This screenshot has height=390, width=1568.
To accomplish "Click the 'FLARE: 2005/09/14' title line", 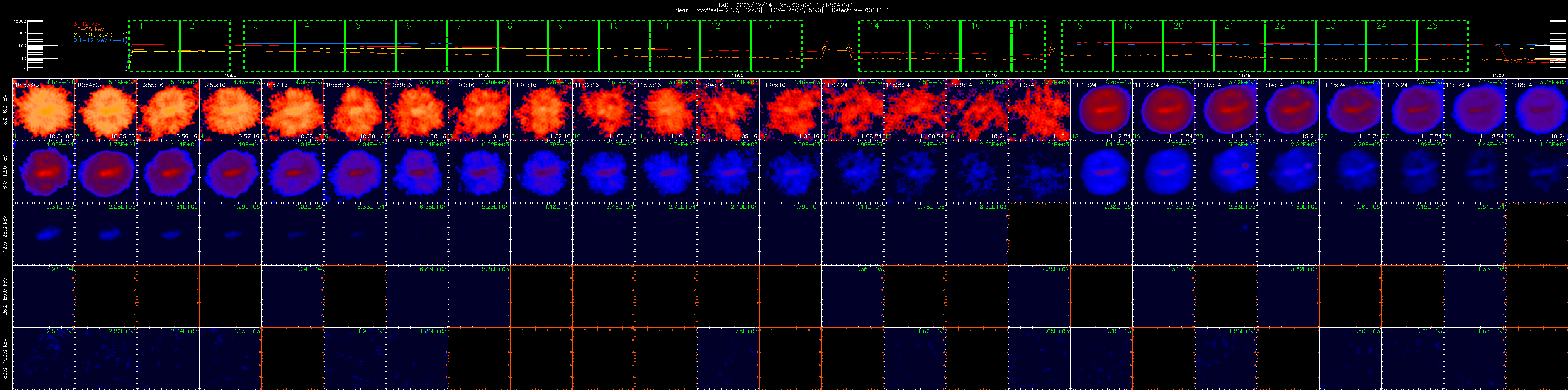I will coord(784,5).
